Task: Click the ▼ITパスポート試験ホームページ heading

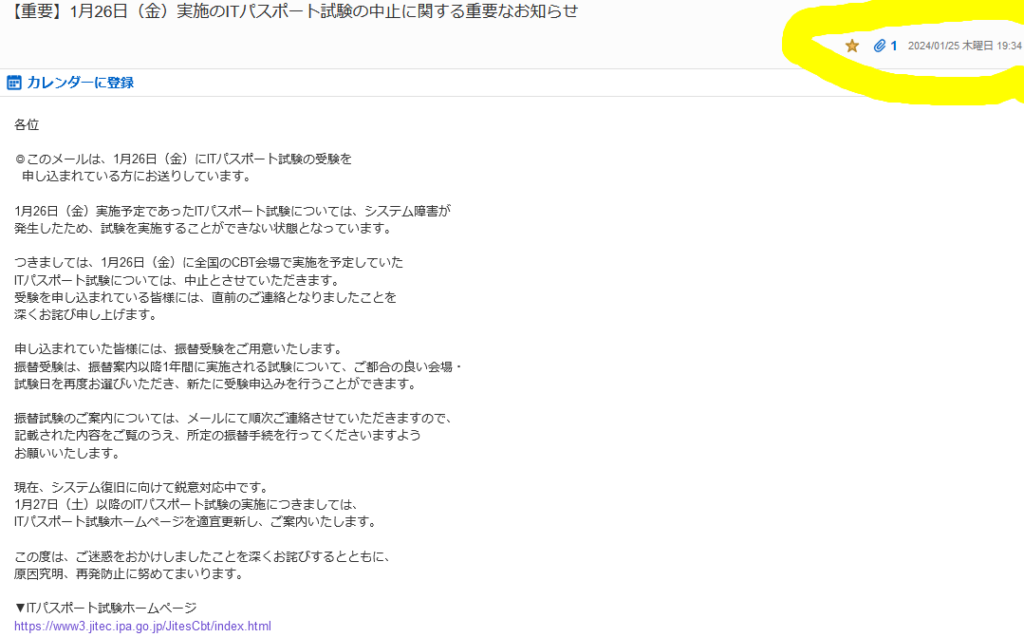Action: 105,608
